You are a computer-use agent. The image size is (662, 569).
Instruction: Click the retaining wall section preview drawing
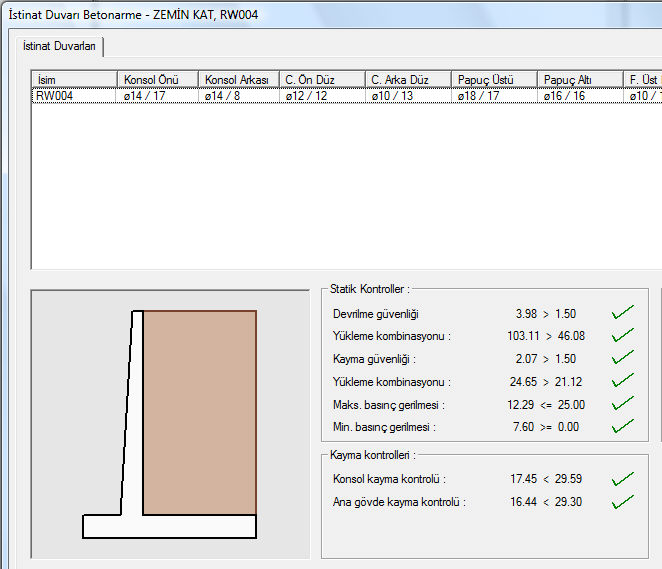(x=170, y=424)
